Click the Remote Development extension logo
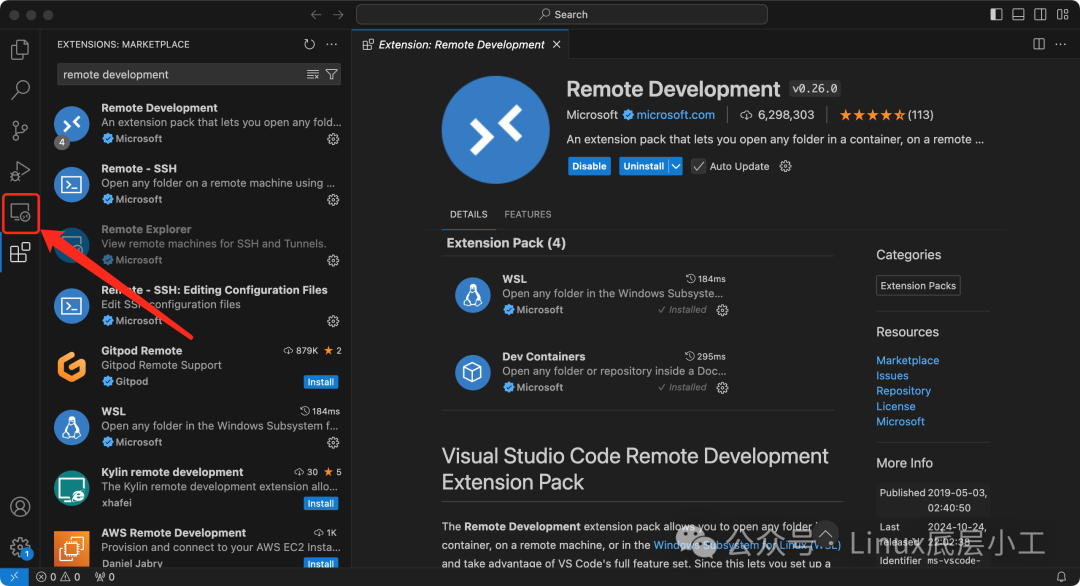Image resolution: width=1080 pixels, height=586 pixels. (495, 129)
